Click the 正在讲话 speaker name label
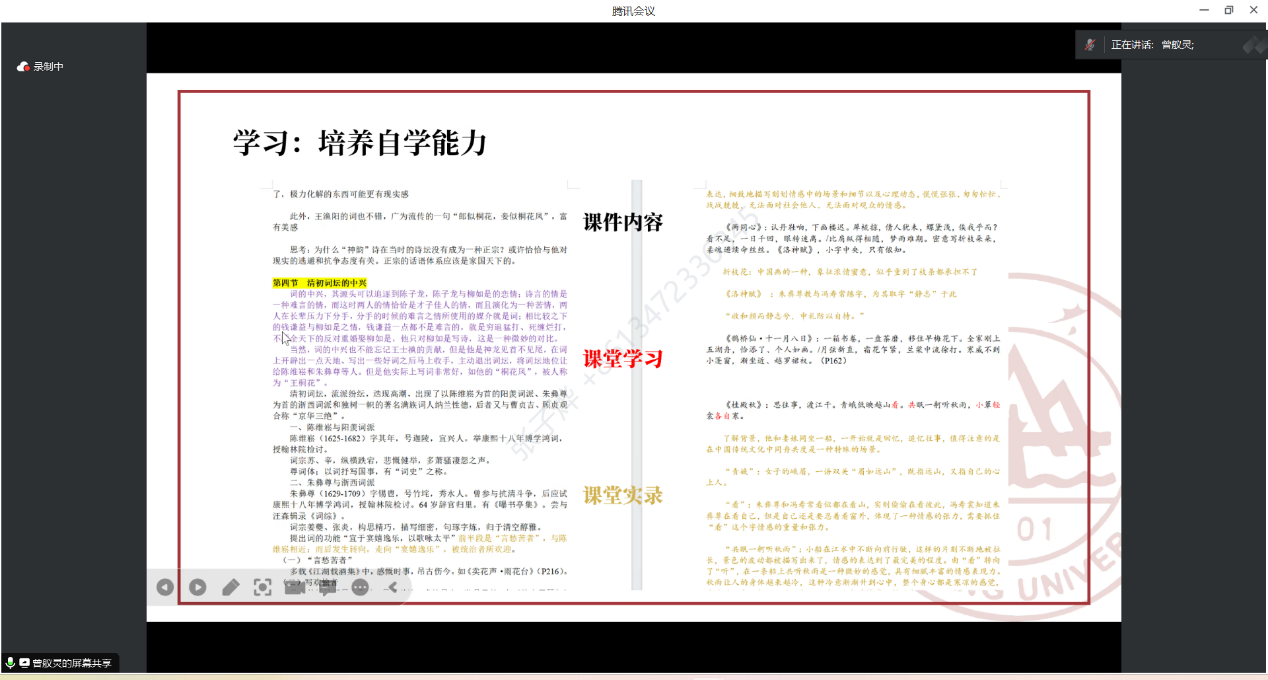The image size is (1268, 680). pos(1152,45)
